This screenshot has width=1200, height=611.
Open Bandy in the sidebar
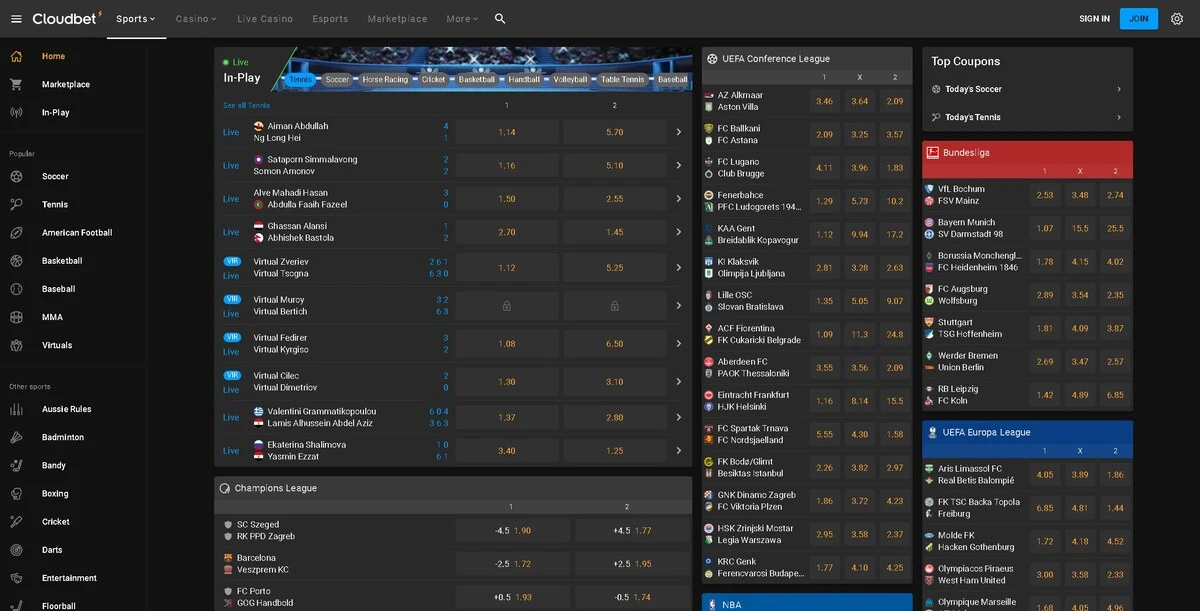click(x=54, y=465)
